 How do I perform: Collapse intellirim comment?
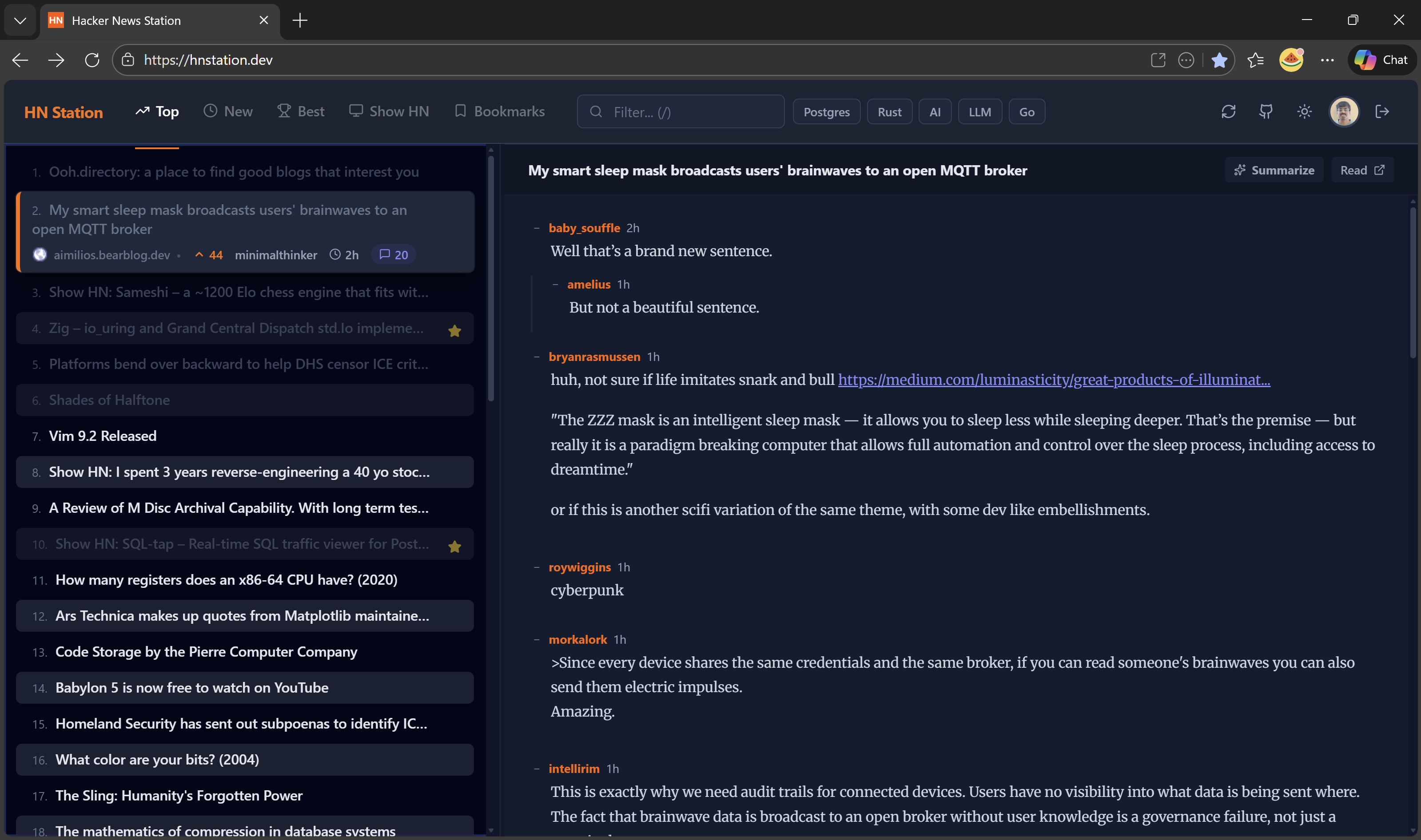tap(536, 769)
